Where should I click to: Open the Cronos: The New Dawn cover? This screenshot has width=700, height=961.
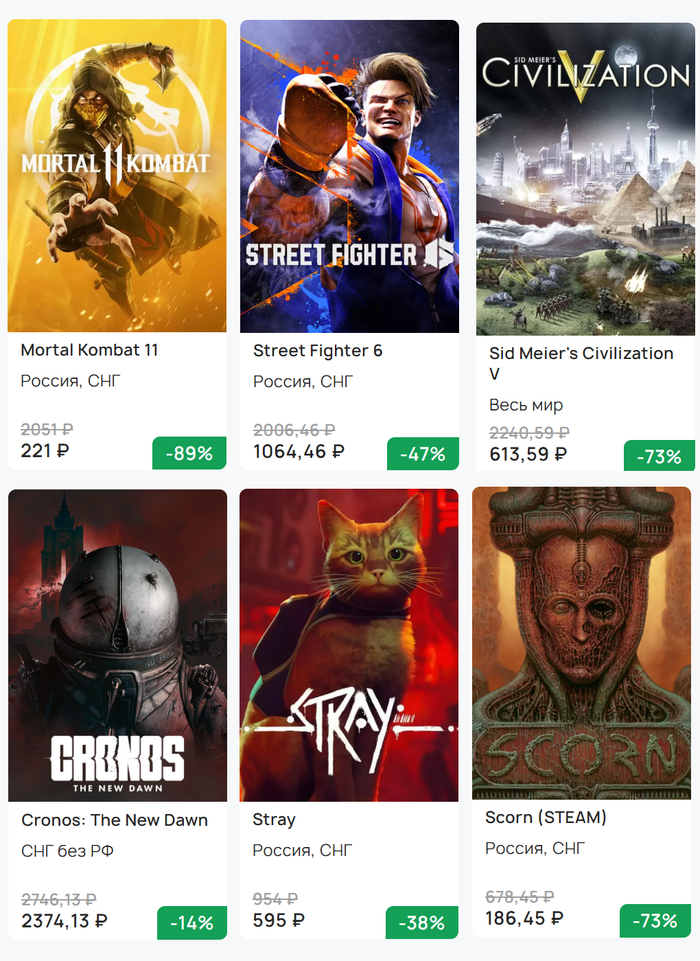pyautogui.click(x=117, y=645)
